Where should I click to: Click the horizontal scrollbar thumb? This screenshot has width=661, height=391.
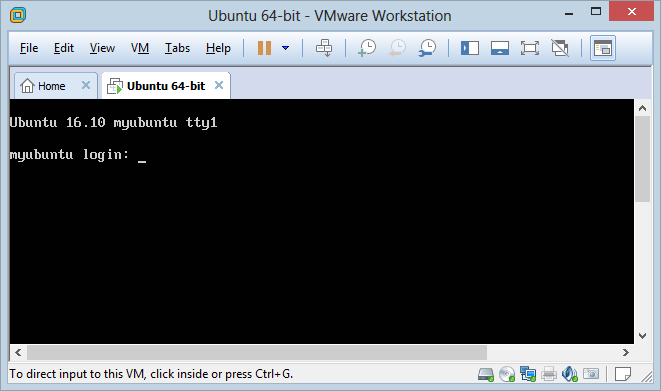click(257, 352)
